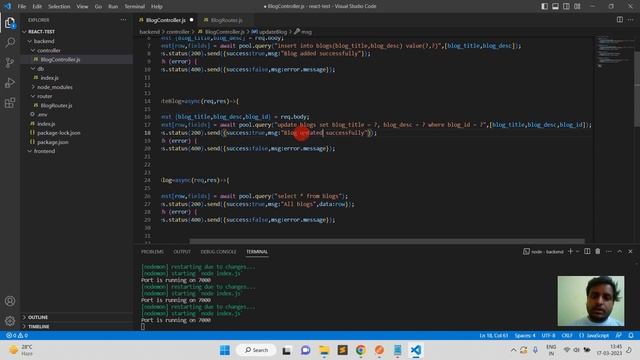Open the Selection menu
Image resolution: width=640 pixels, height=360 pixels.
pyautogui.click(x=59, y=6)
